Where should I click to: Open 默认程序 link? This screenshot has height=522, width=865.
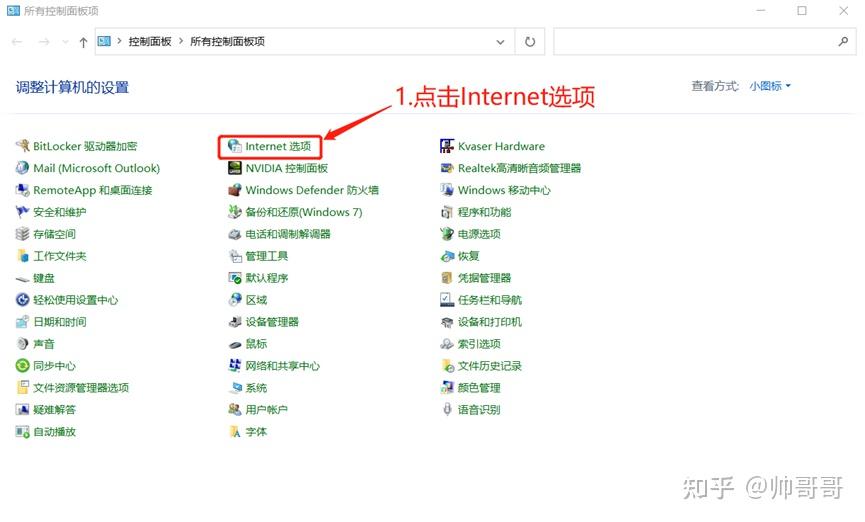267,278
